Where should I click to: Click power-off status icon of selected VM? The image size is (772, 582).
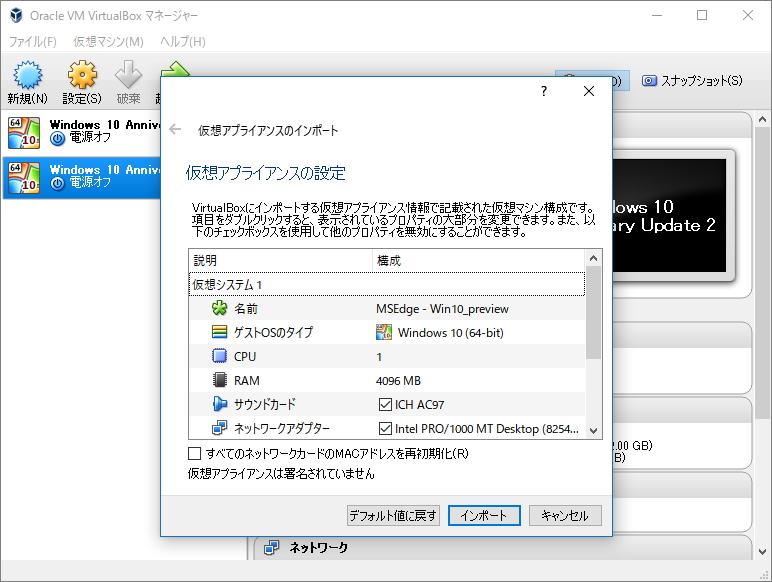pos(58,184)
